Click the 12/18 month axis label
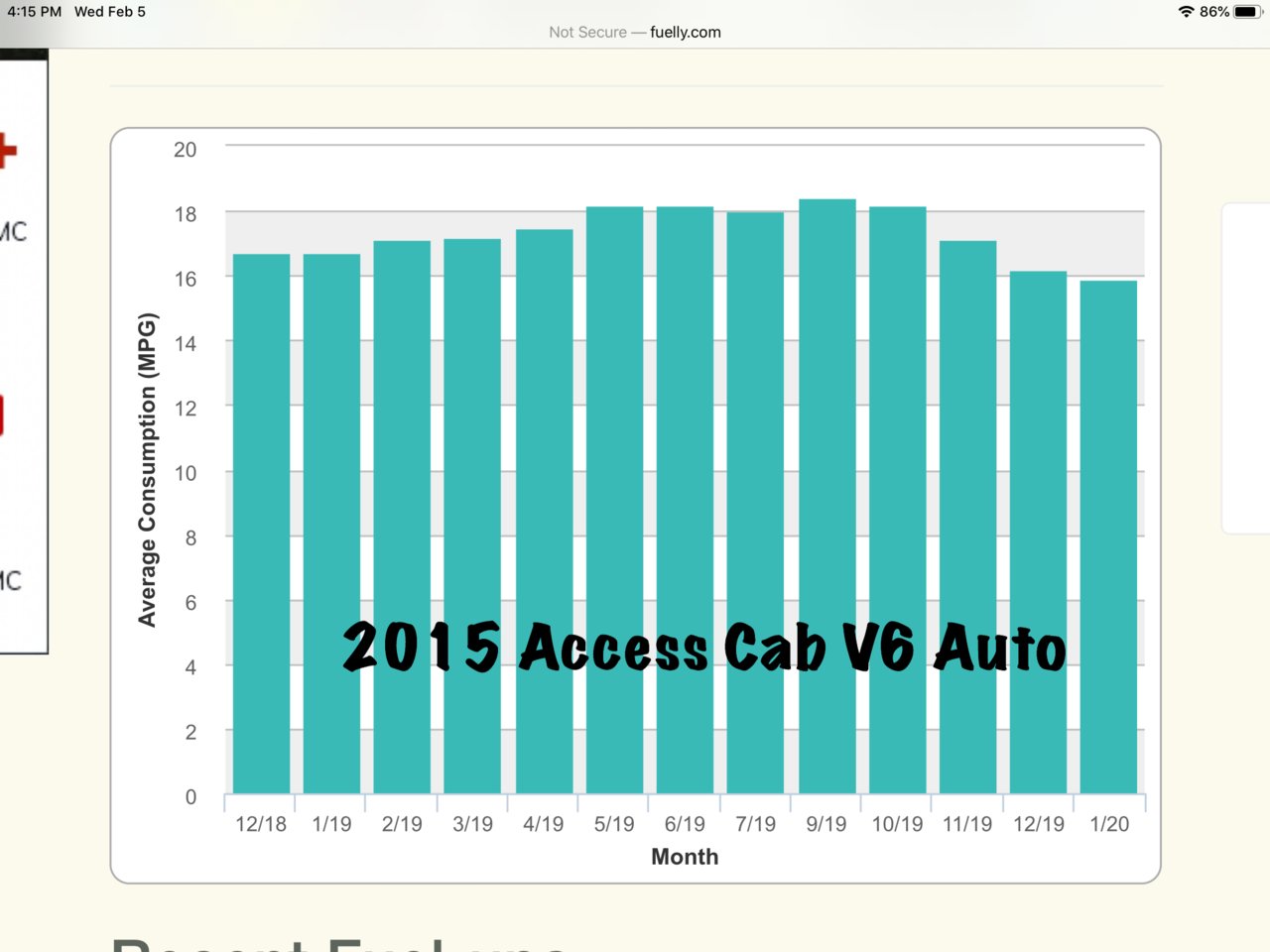1270x952 pixels. coord(261,824)
